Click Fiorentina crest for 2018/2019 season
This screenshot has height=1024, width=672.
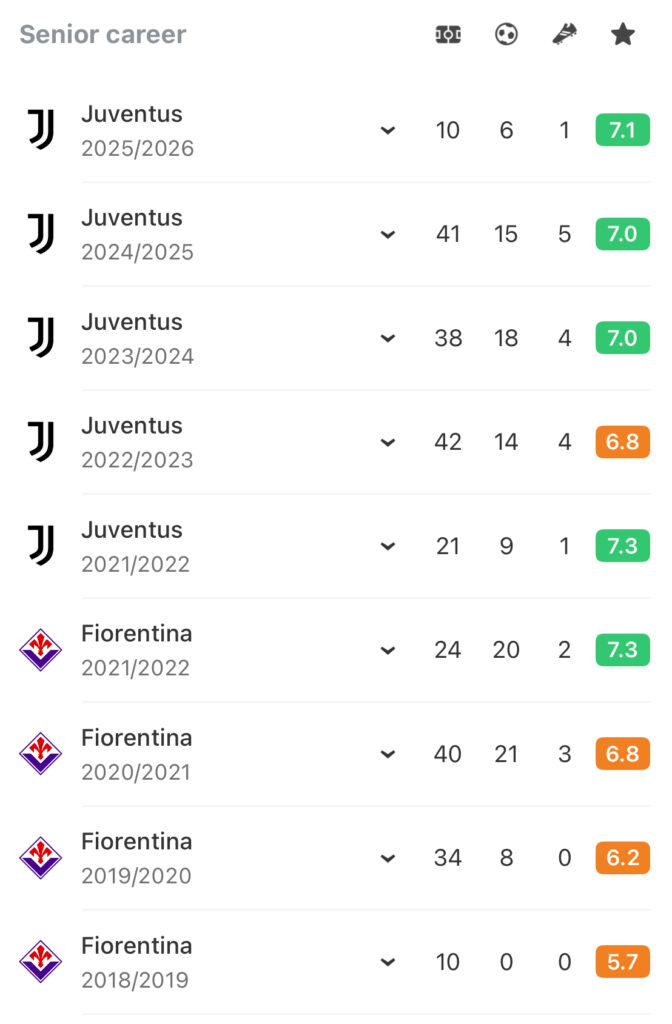tap(41, 962)
